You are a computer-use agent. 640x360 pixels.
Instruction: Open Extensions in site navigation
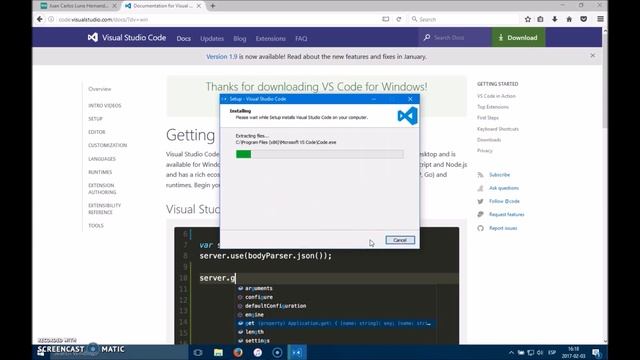pyautogui.click(x=271, y=38)
